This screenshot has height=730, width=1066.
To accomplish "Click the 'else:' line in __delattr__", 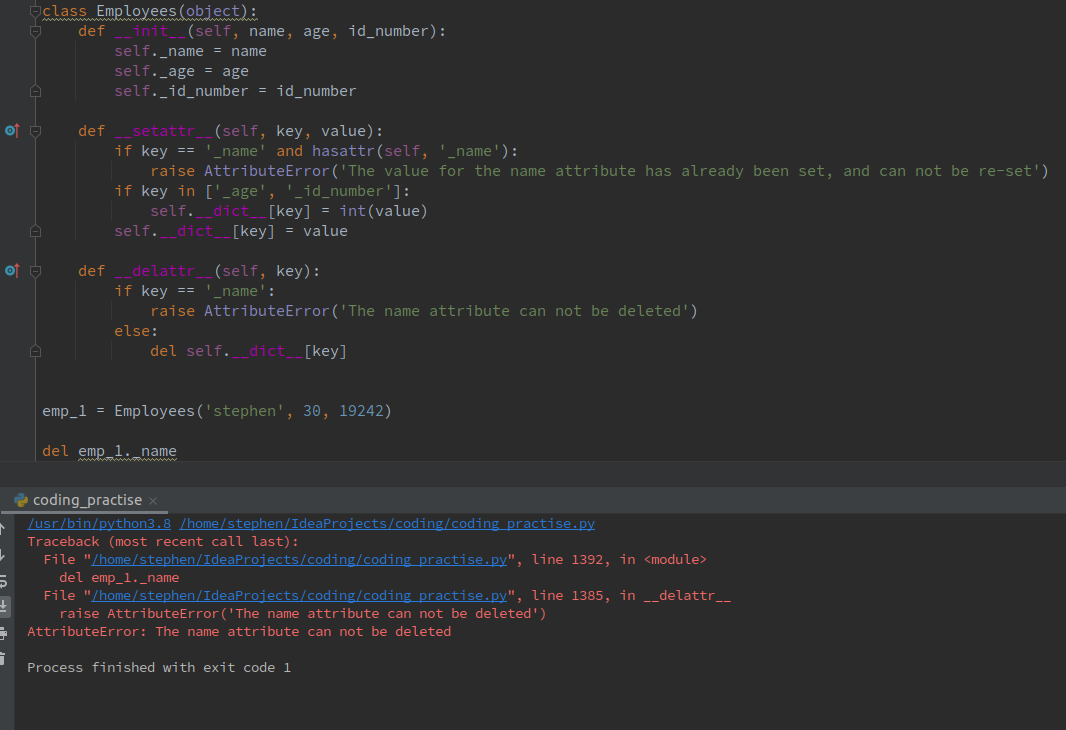I will pyautogui.click(x=136, y=331).
